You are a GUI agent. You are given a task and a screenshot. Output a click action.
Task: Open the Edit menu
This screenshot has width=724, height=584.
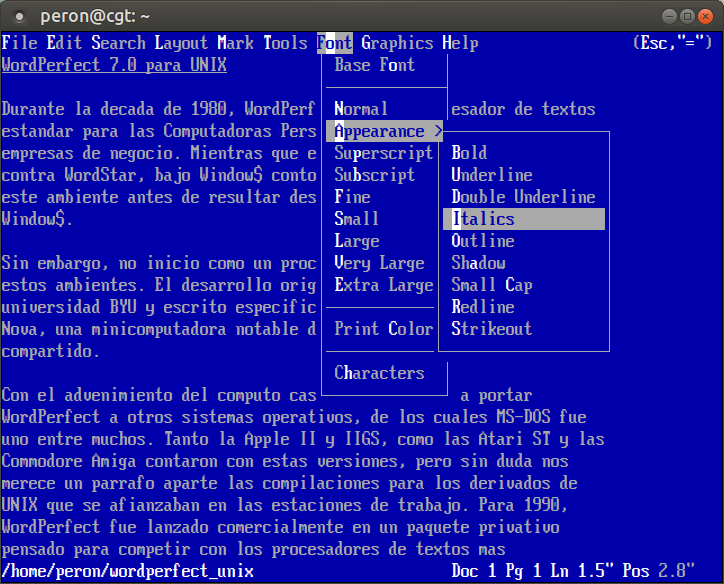point(64,43)
